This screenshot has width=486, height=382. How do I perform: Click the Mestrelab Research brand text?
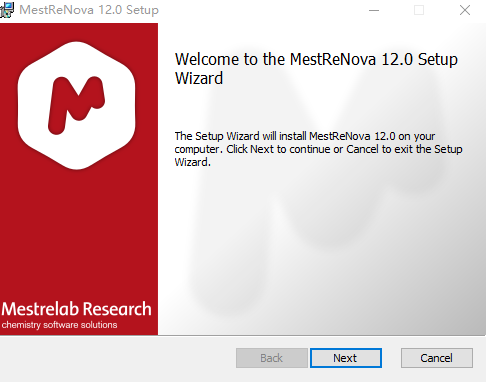coord(77,309)
